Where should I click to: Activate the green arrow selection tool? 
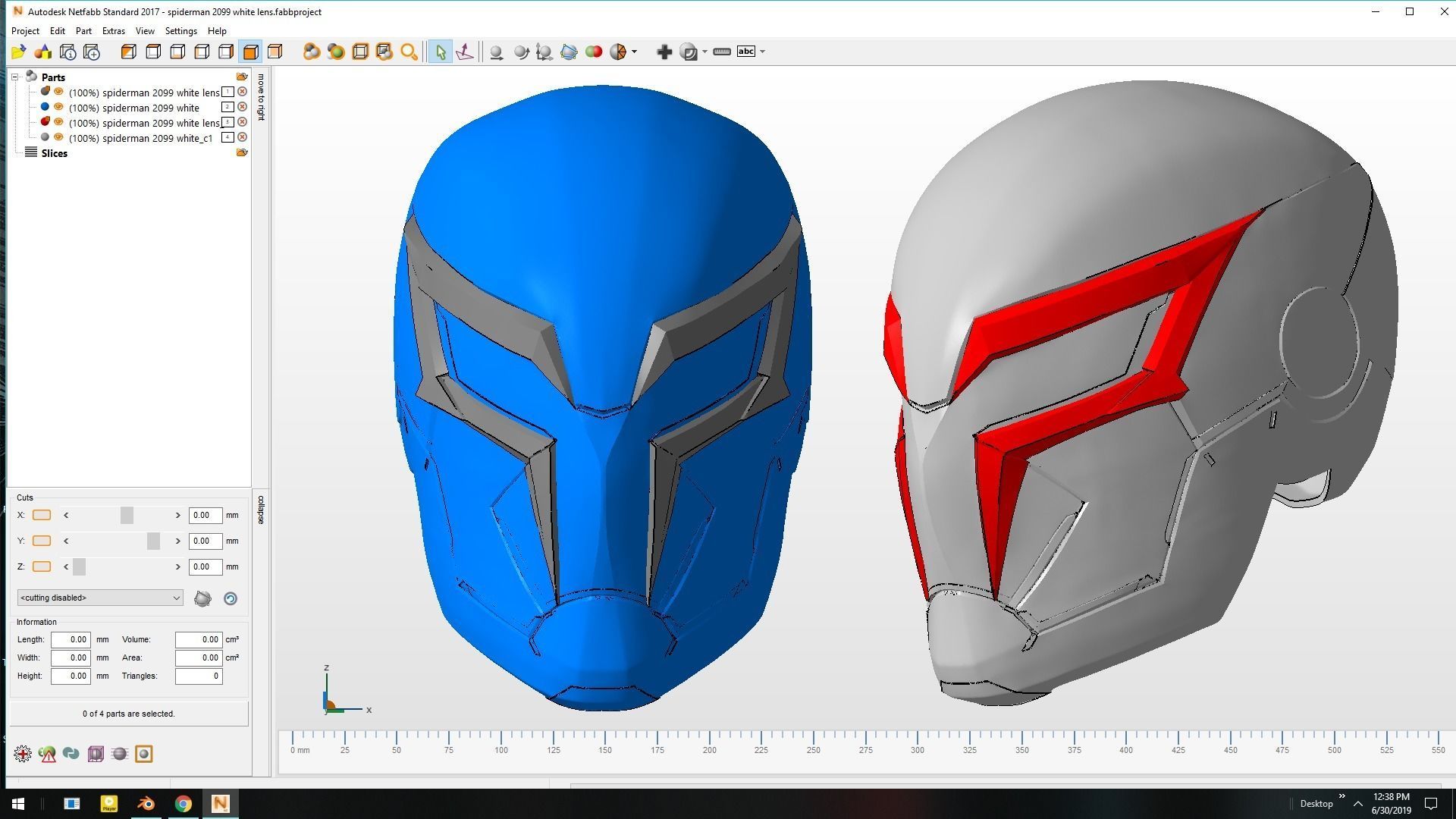(x=440, y=52)
